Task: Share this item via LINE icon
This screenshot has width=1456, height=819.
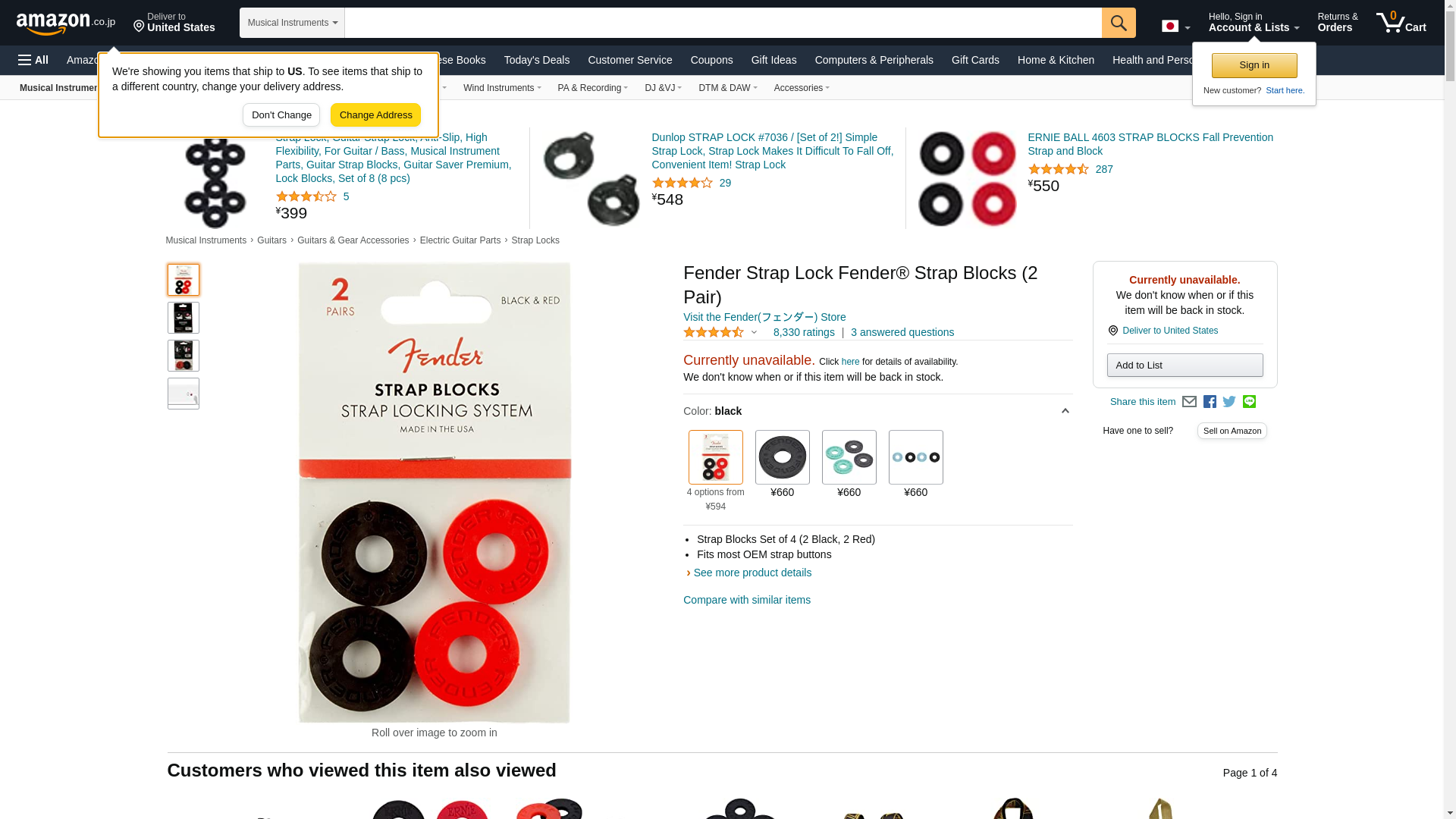Action: [1249, 402]
